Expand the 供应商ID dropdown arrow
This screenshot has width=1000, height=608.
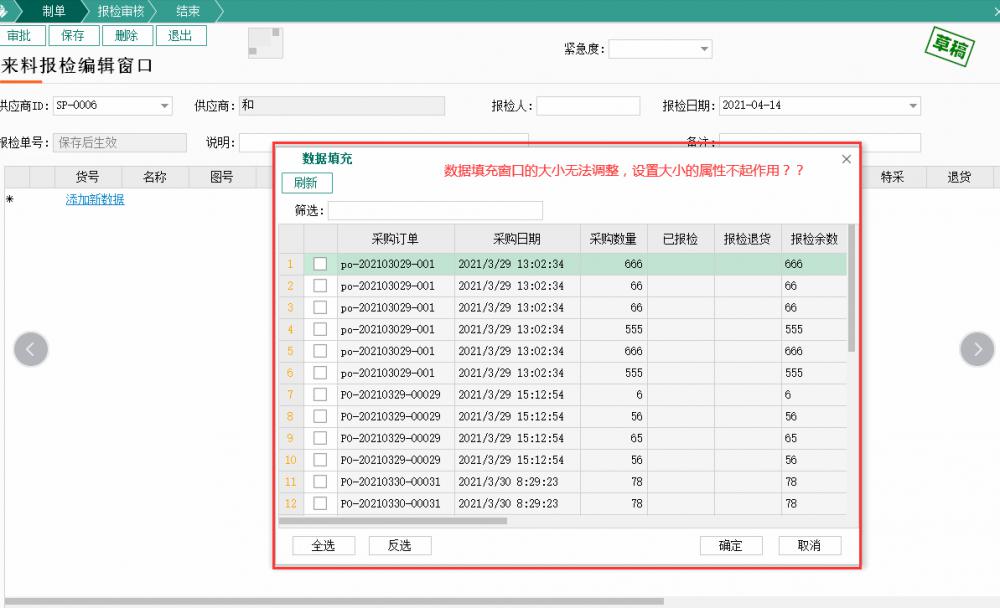pyautogui.click(x=165, y=105)
